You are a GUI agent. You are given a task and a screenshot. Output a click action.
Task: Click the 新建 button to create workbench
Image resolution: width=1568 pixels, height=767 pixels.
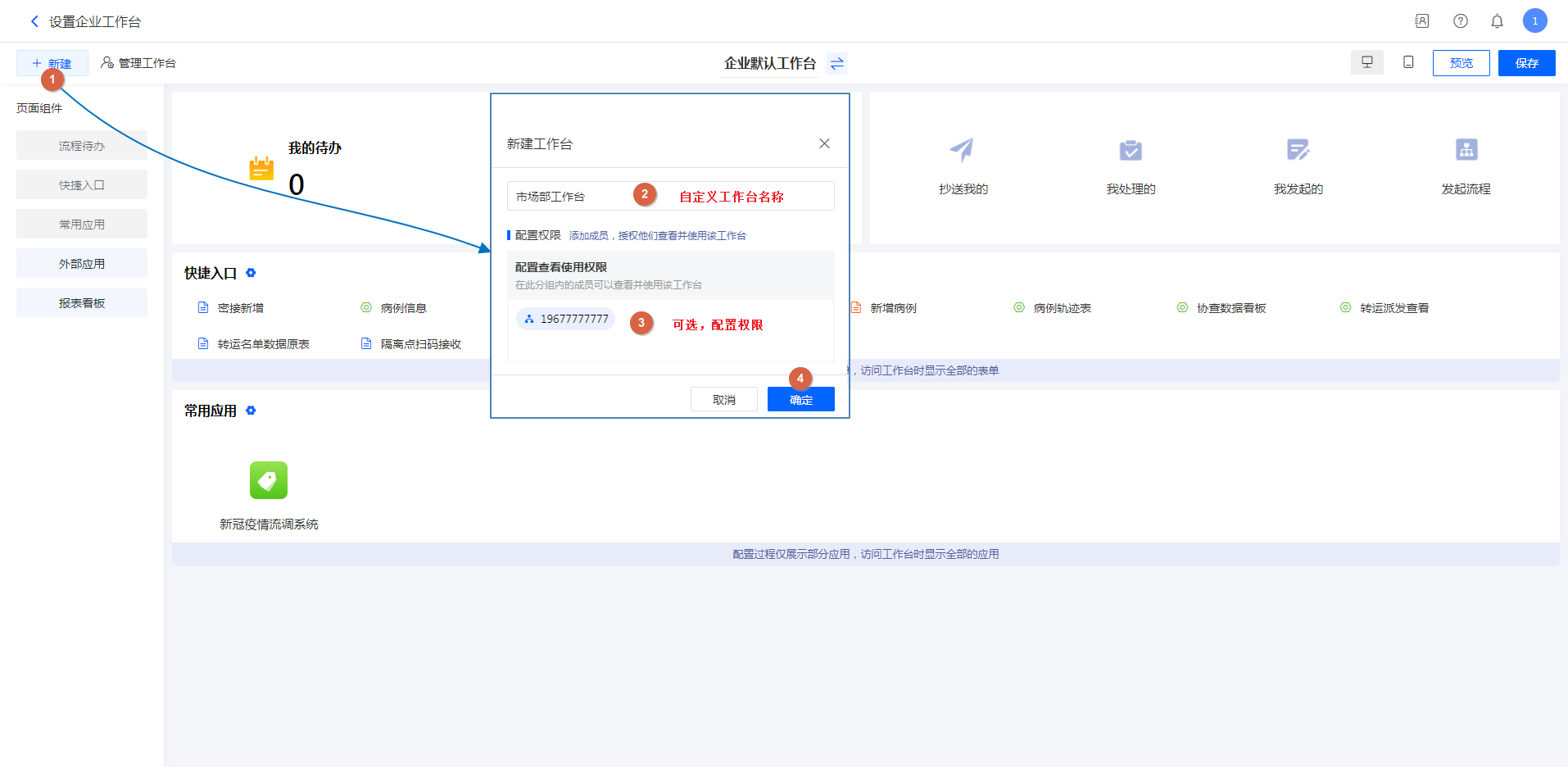(52, 63)
